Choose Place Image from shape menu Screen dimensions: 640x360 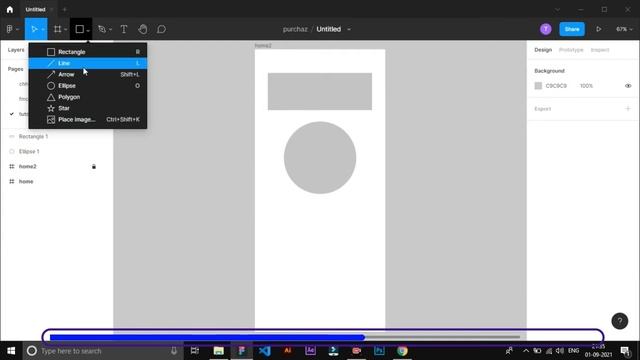[x=88, y=120]
